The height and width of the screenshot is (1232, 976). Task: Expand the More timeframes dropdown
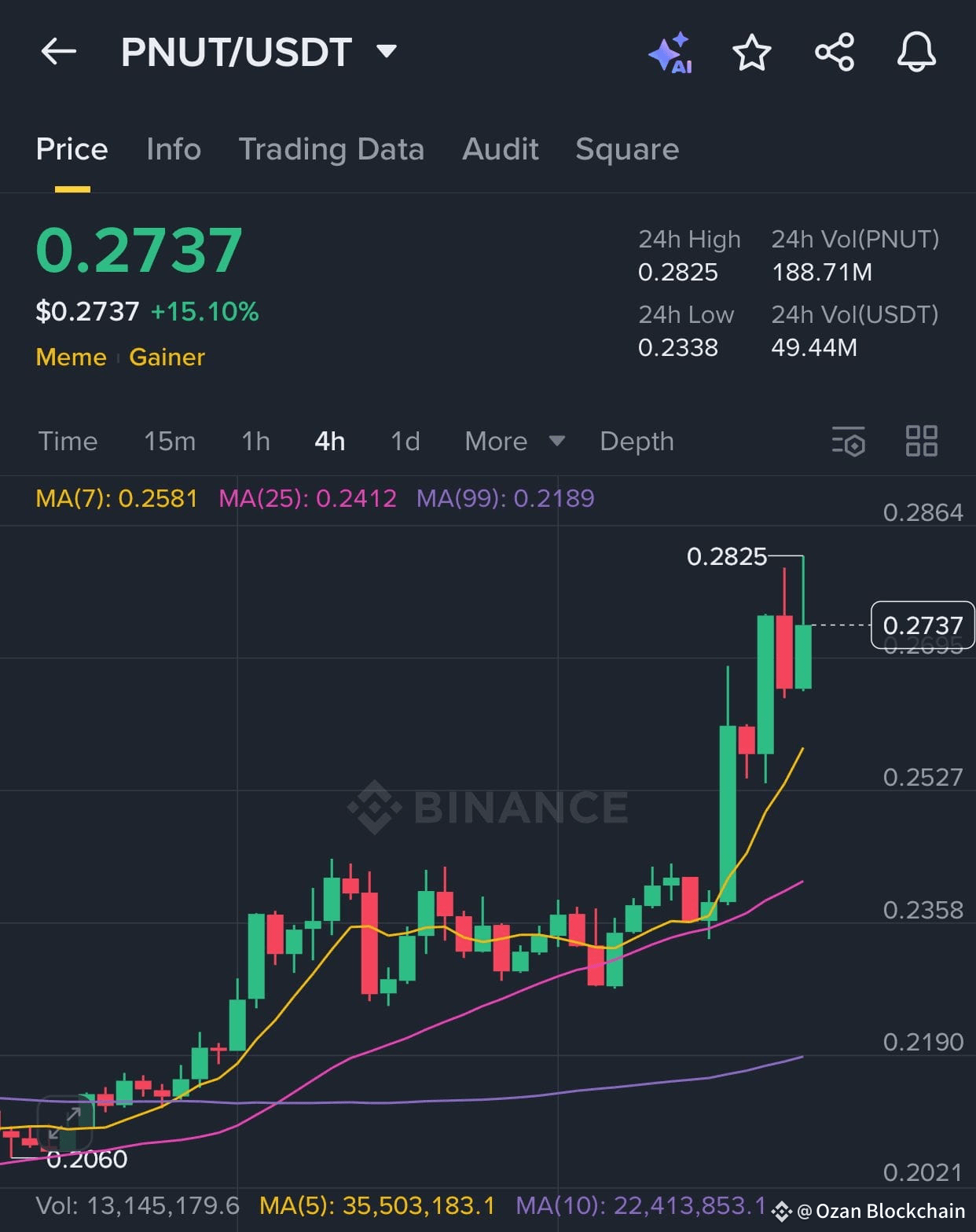tap(515, 442)
